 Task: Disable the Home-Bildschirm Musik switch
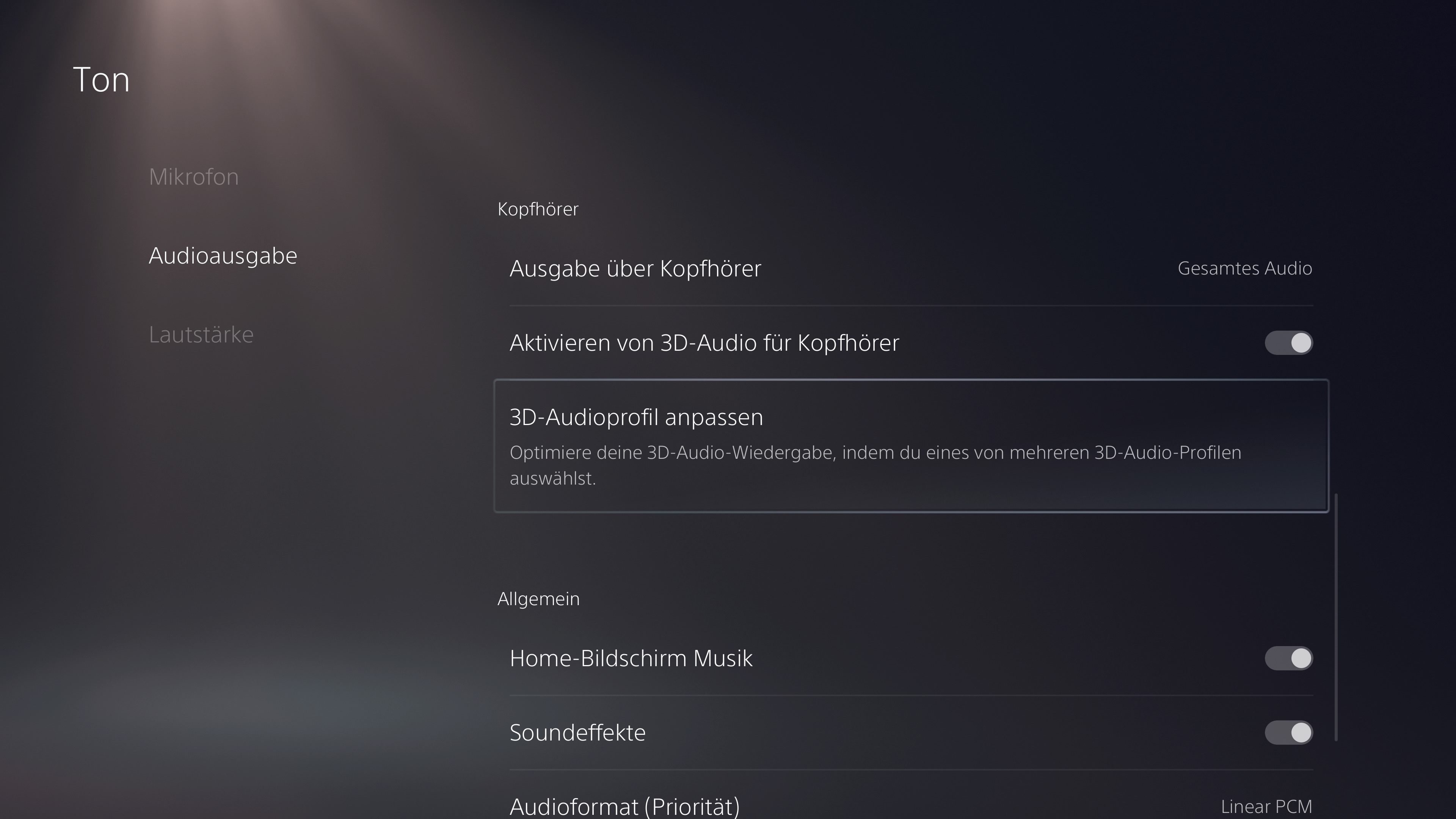tap(1288, 659)
